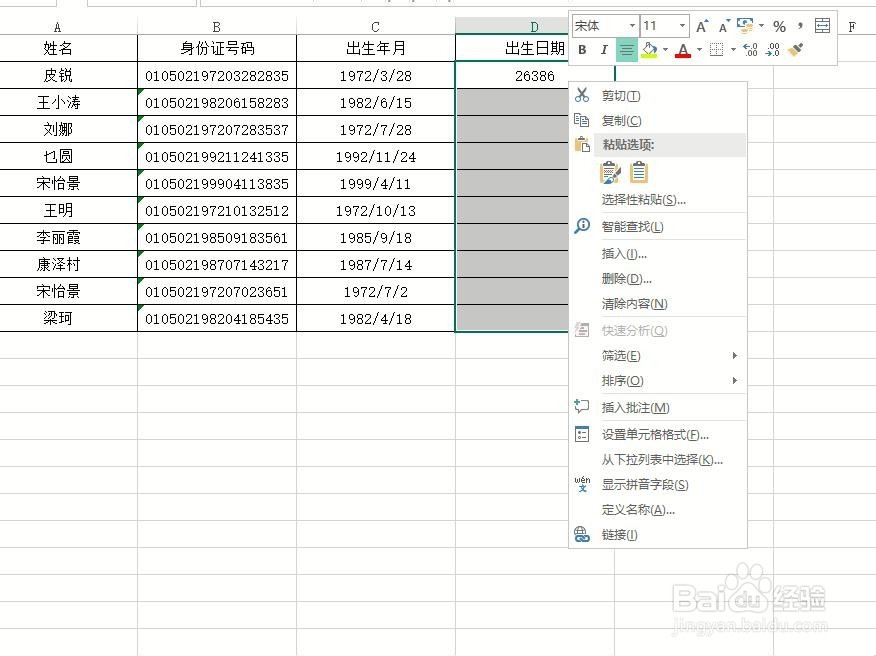Click the Accounting Number Format icon

click(746, 27)
